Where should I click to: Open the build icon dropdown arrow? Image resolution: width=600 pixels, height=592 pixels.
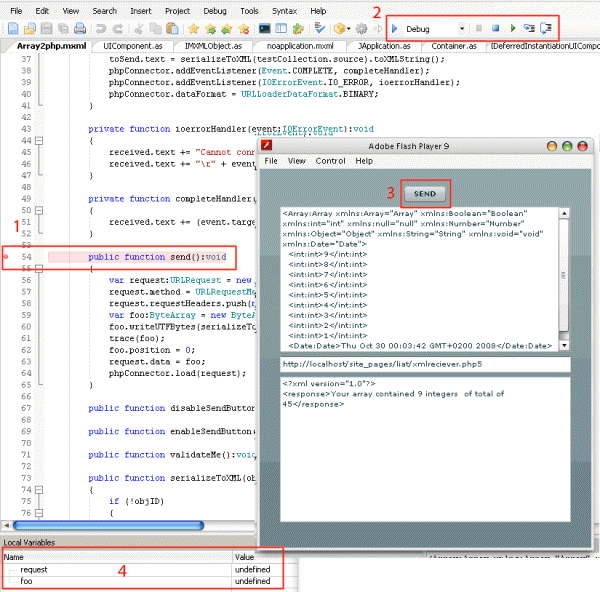coord(349,29)
